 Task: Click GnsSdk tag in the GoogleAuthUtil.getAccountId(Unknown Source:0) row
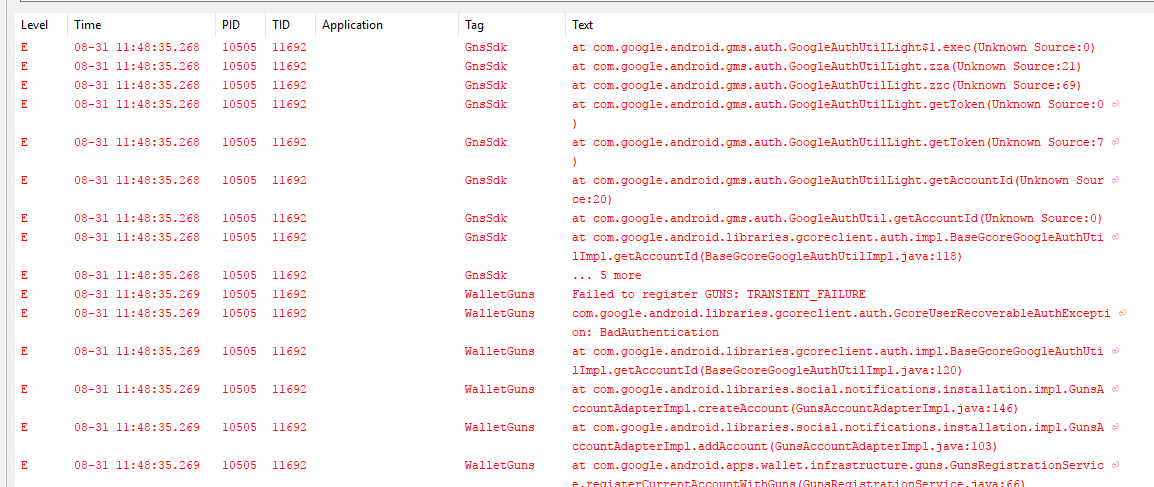(x=486, y=218)
